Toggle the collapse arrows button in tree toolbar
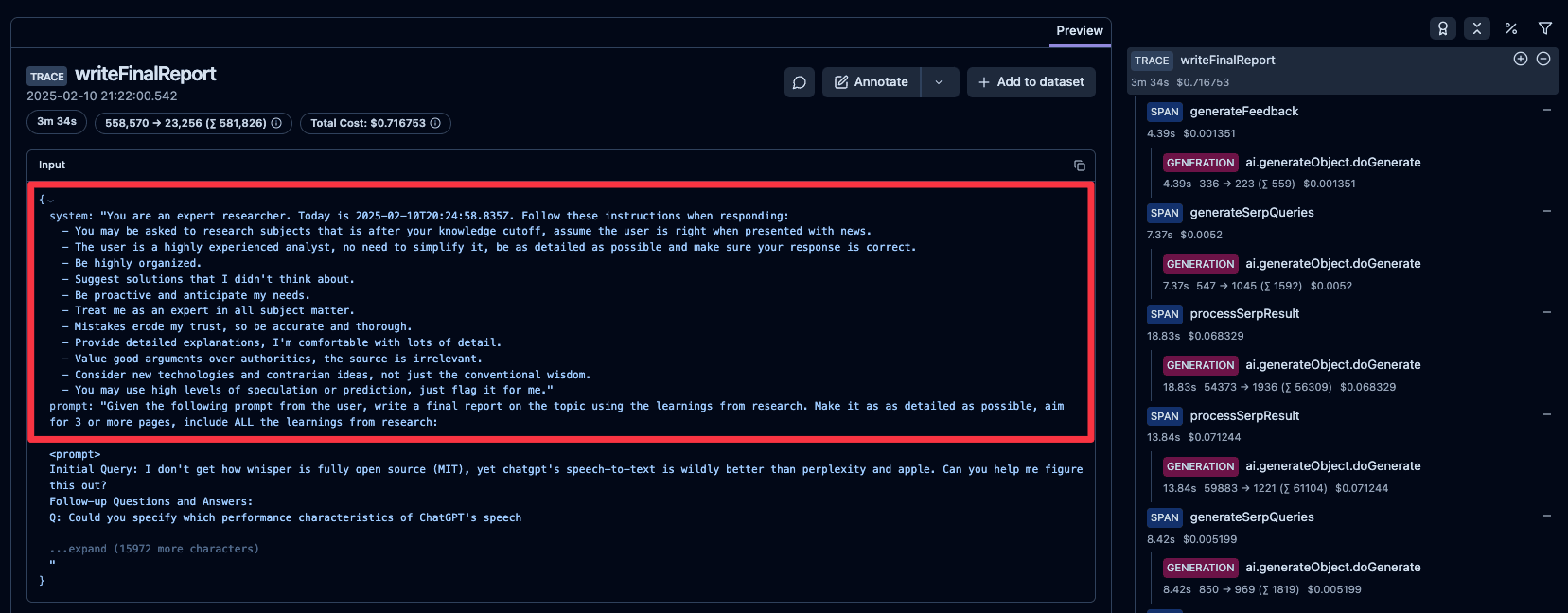Image resolution: width=1568 pixels, height=613 pixels. pyautogui.click(x=1476, y=28)
